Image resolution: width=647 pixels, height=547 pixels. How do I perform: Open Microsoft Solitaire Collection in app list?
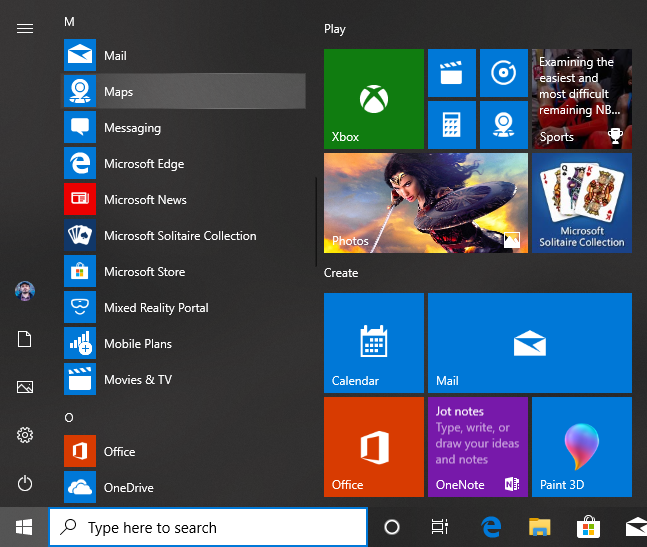tap(184, 235)
